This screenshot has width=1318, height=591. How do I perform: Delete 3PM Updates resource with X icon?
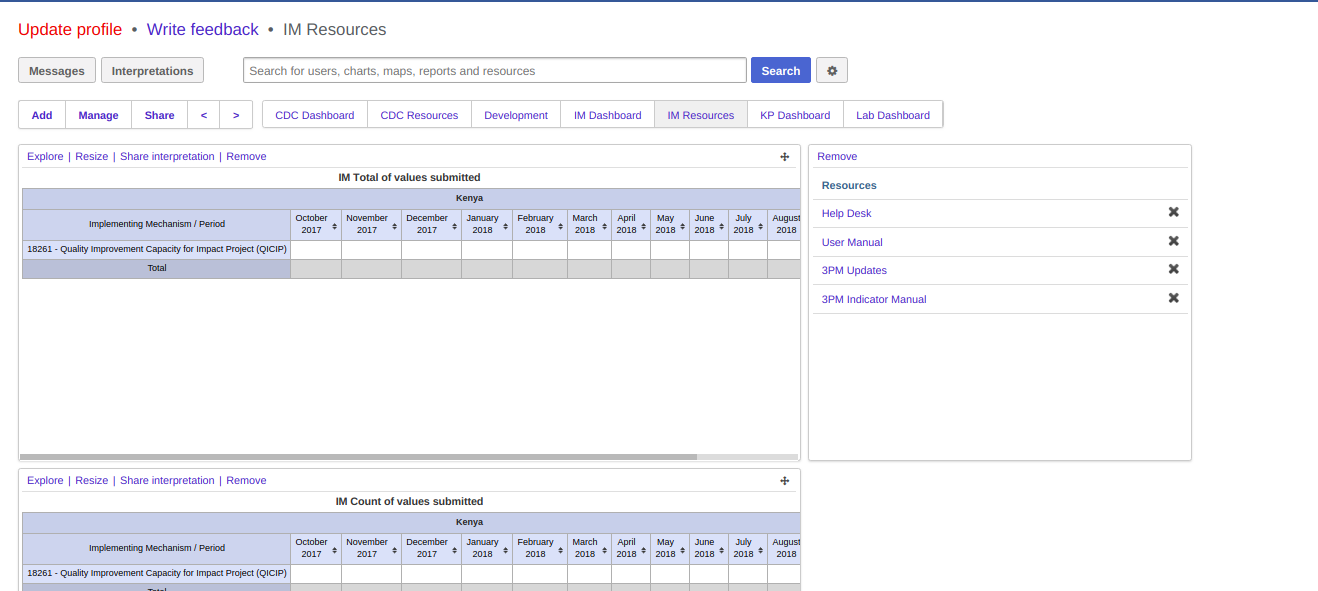pos(1174,269)
